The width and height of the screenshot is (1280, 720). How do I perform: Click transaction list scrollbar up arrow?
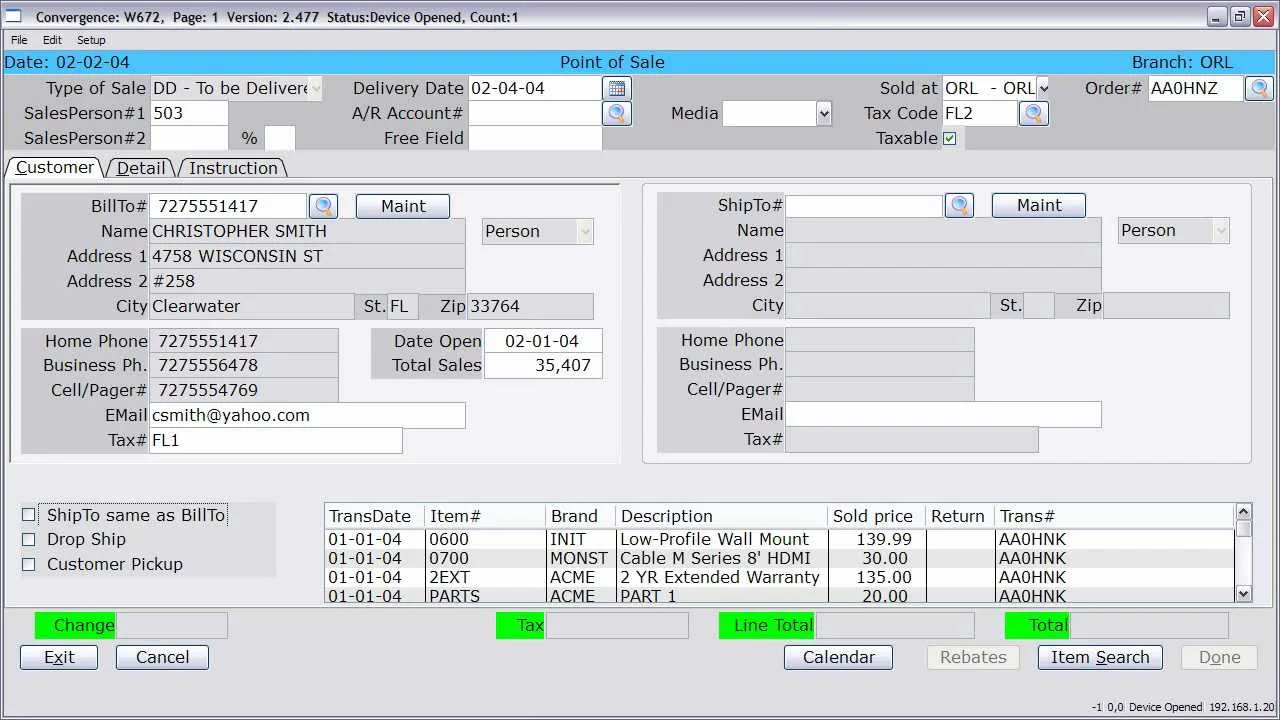pyautogui.click(x=1244, y=513)
